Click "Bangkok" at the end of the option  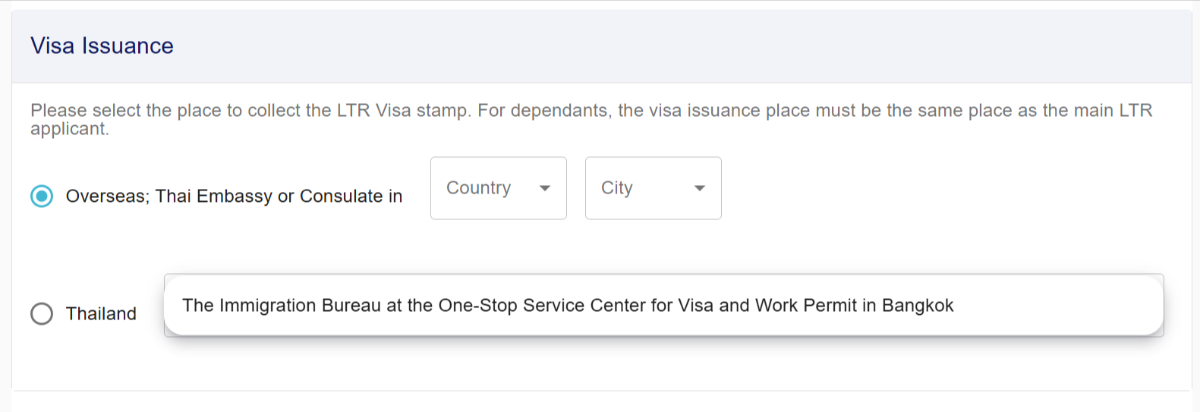click(917, 306)
